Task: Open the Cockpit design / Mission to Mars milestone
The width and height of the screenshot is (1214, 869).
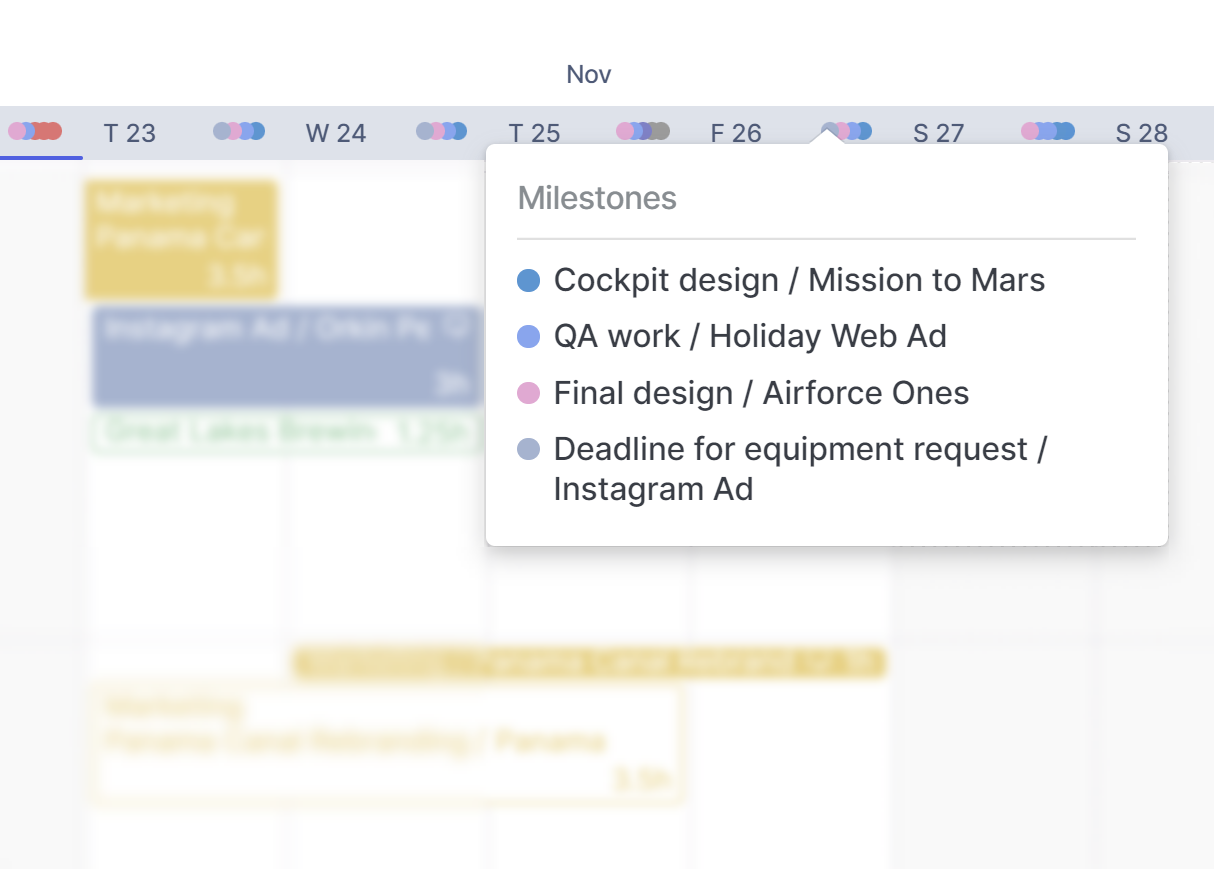Action: point(798,280)
